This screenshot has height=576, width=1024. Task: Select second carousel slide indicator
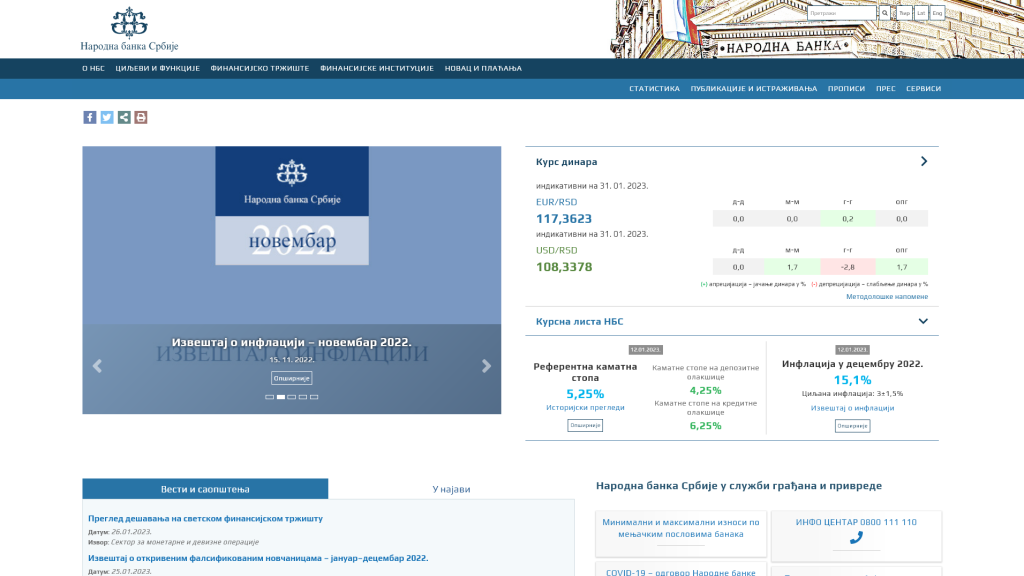[281, 397]
